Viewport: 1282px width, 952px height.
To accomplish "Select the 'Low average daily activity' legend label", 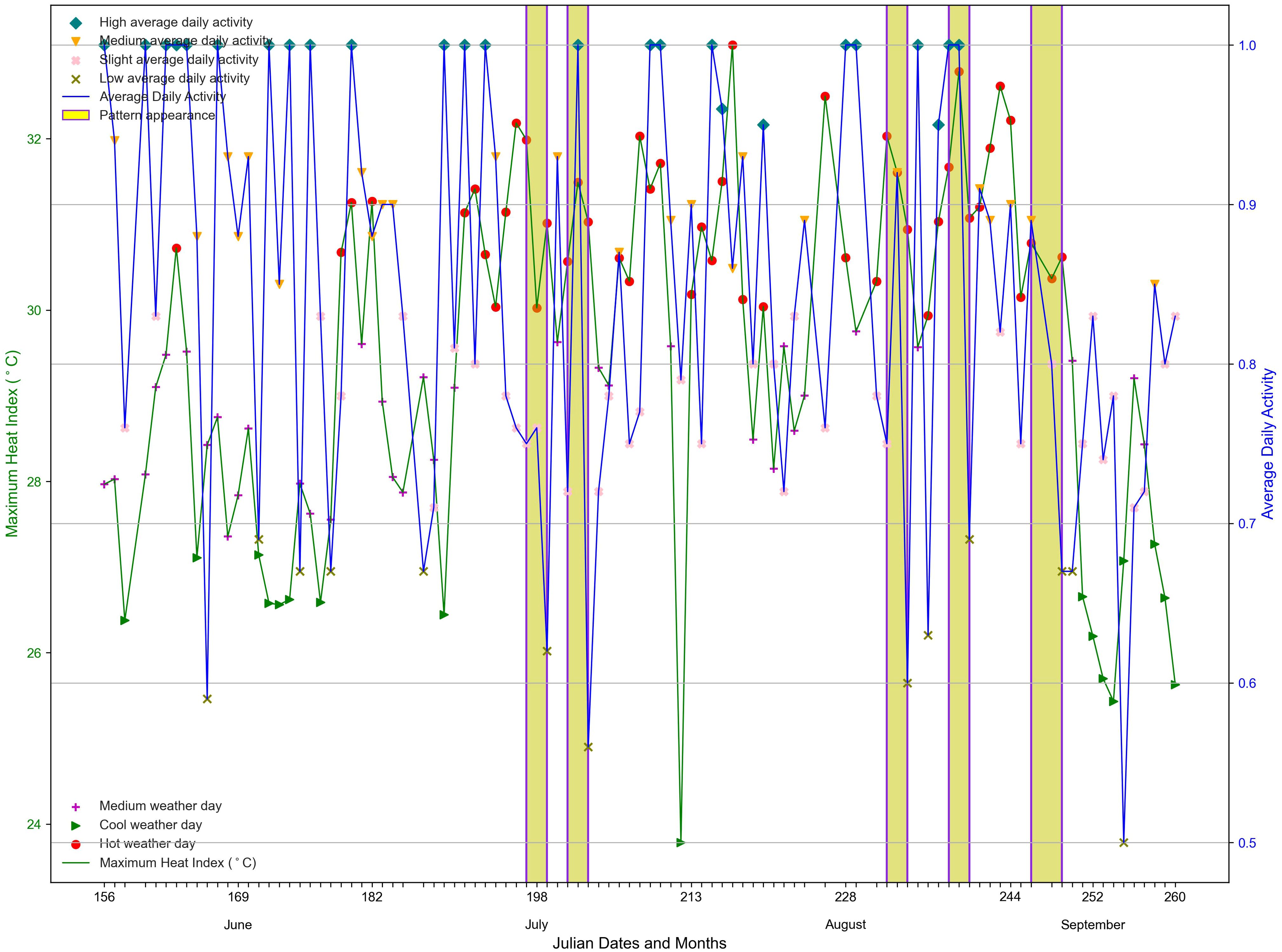I will pos(175,78).
